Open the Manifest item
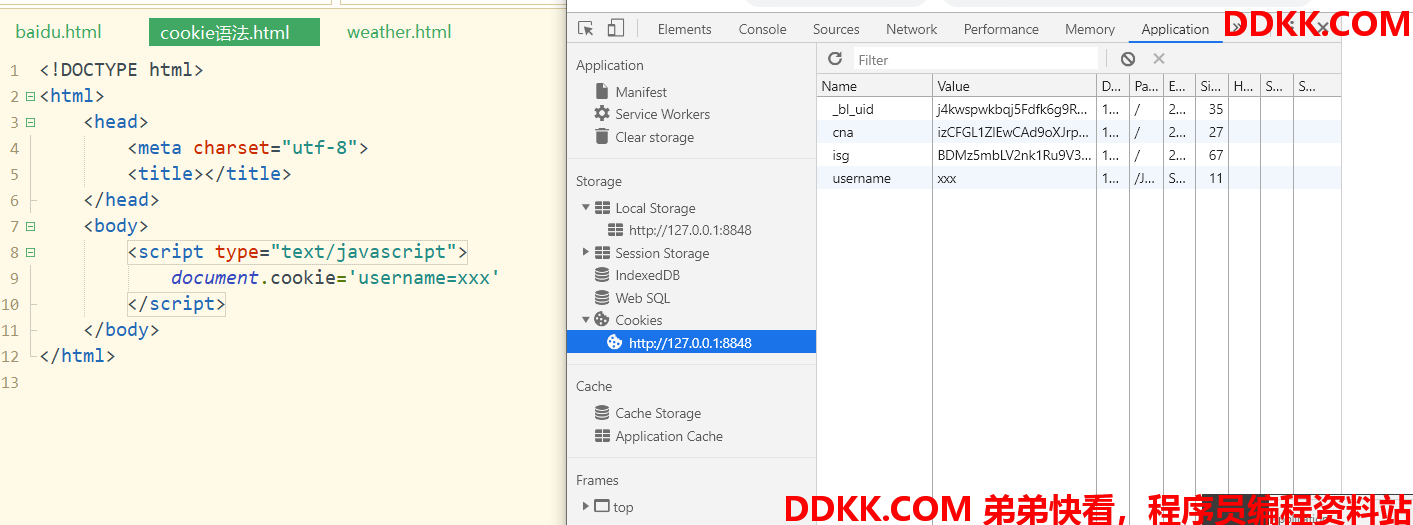Screen dimensions: 1413x525 coord(641,91)
